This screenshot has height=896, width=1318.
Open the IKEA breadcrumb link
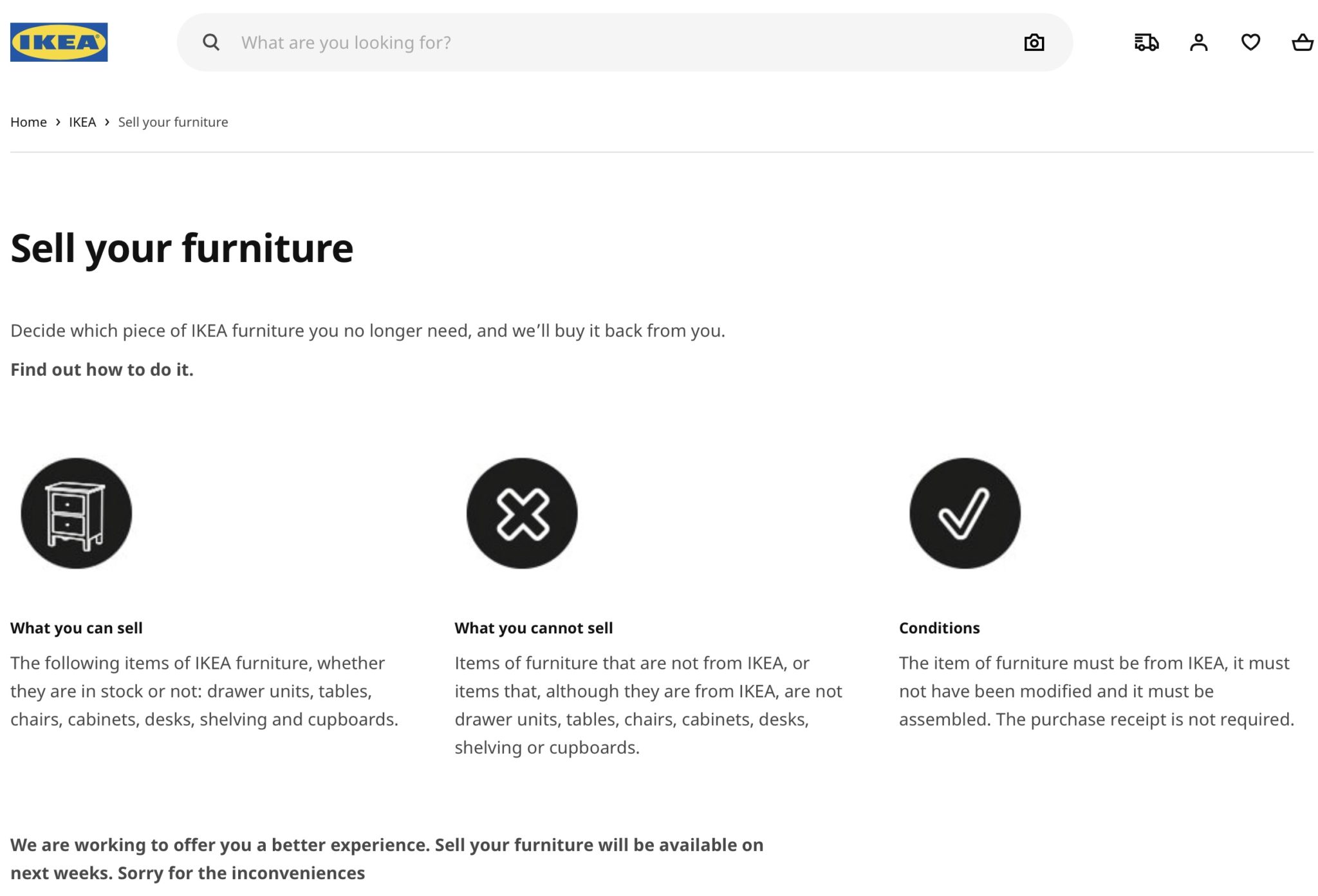pyautogui.click(x=82, y=122)
